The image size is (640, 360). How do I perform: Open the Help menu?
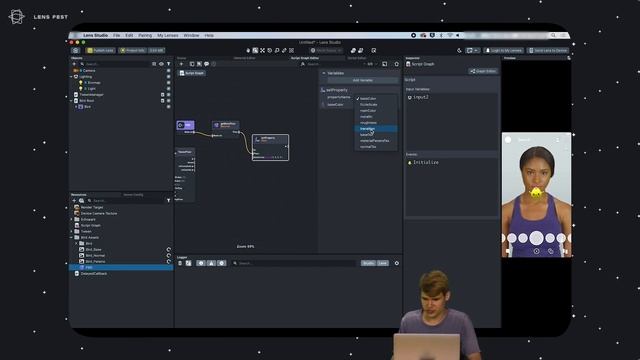pyautogui.click(x=209, y=36)
